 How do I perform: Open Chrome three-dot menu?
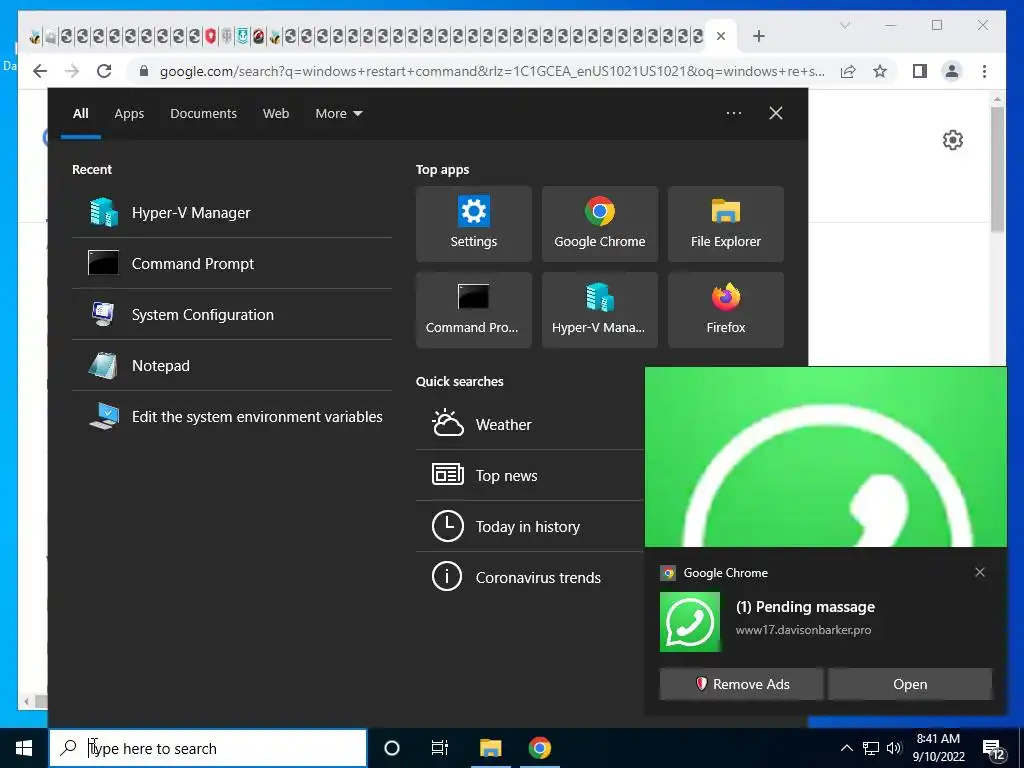click(x=984, y=71)
